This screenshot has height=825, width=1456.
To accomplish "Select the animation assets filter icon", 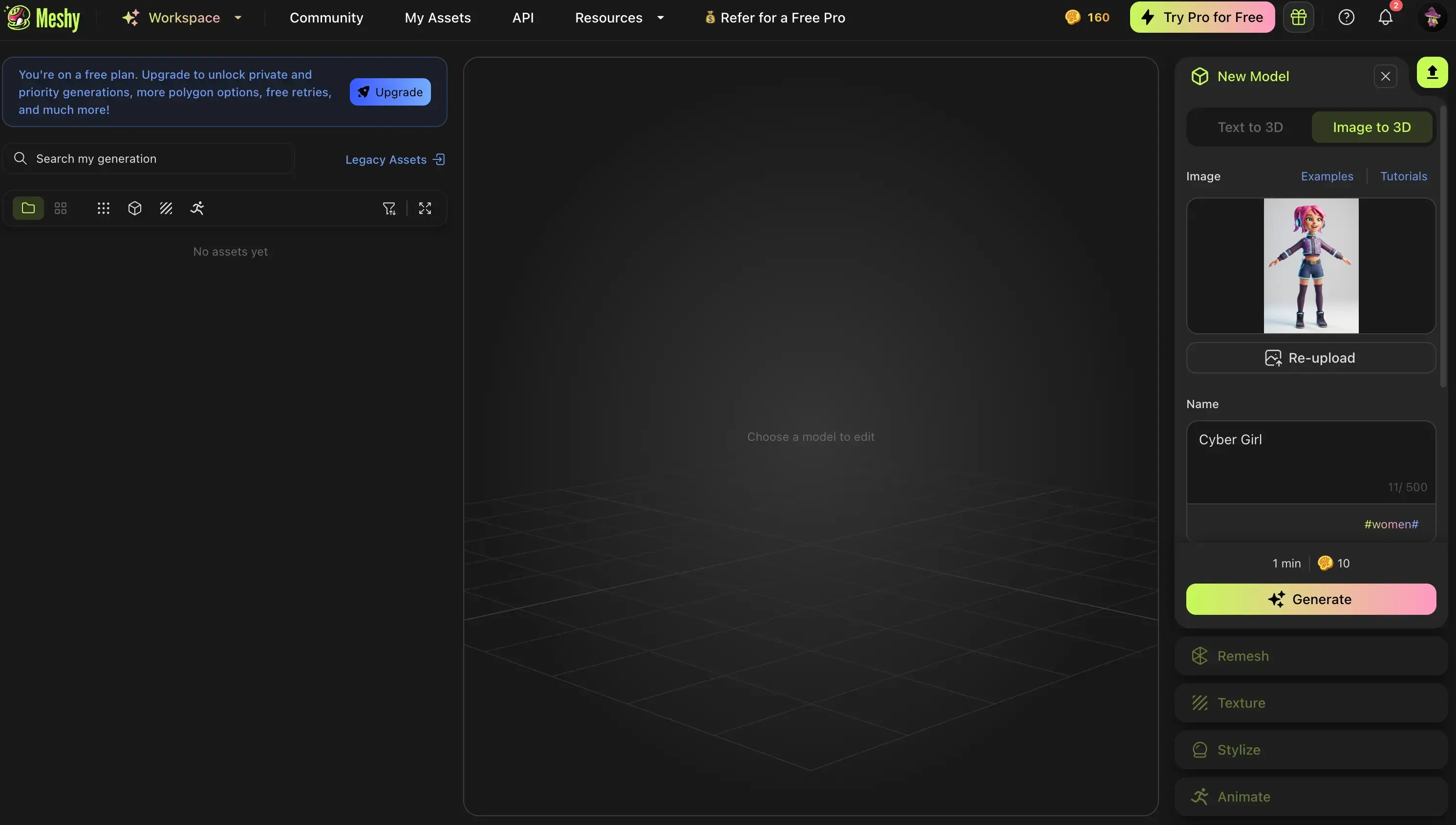I will tap(197, 208).
